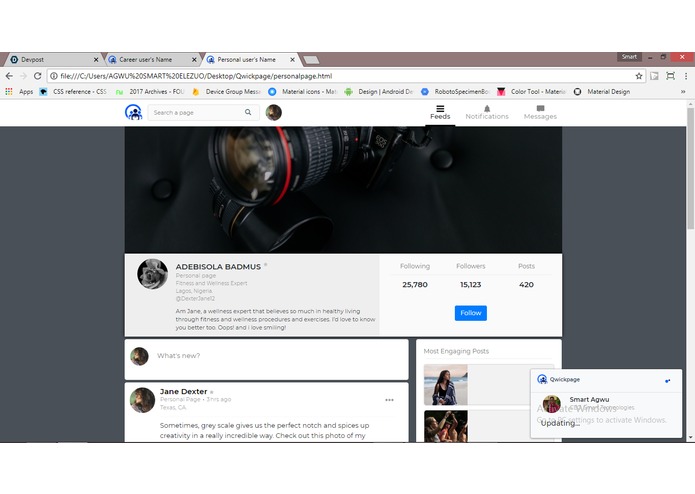
Task: Open Chrome three-dot menu
Action: coord(686,76)
